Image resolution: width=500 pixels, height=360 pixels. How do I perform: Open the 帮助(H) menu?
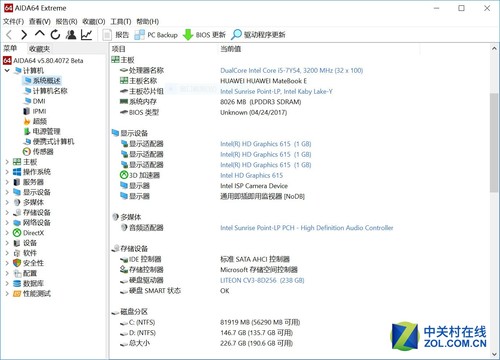click(x=148, y=22)
